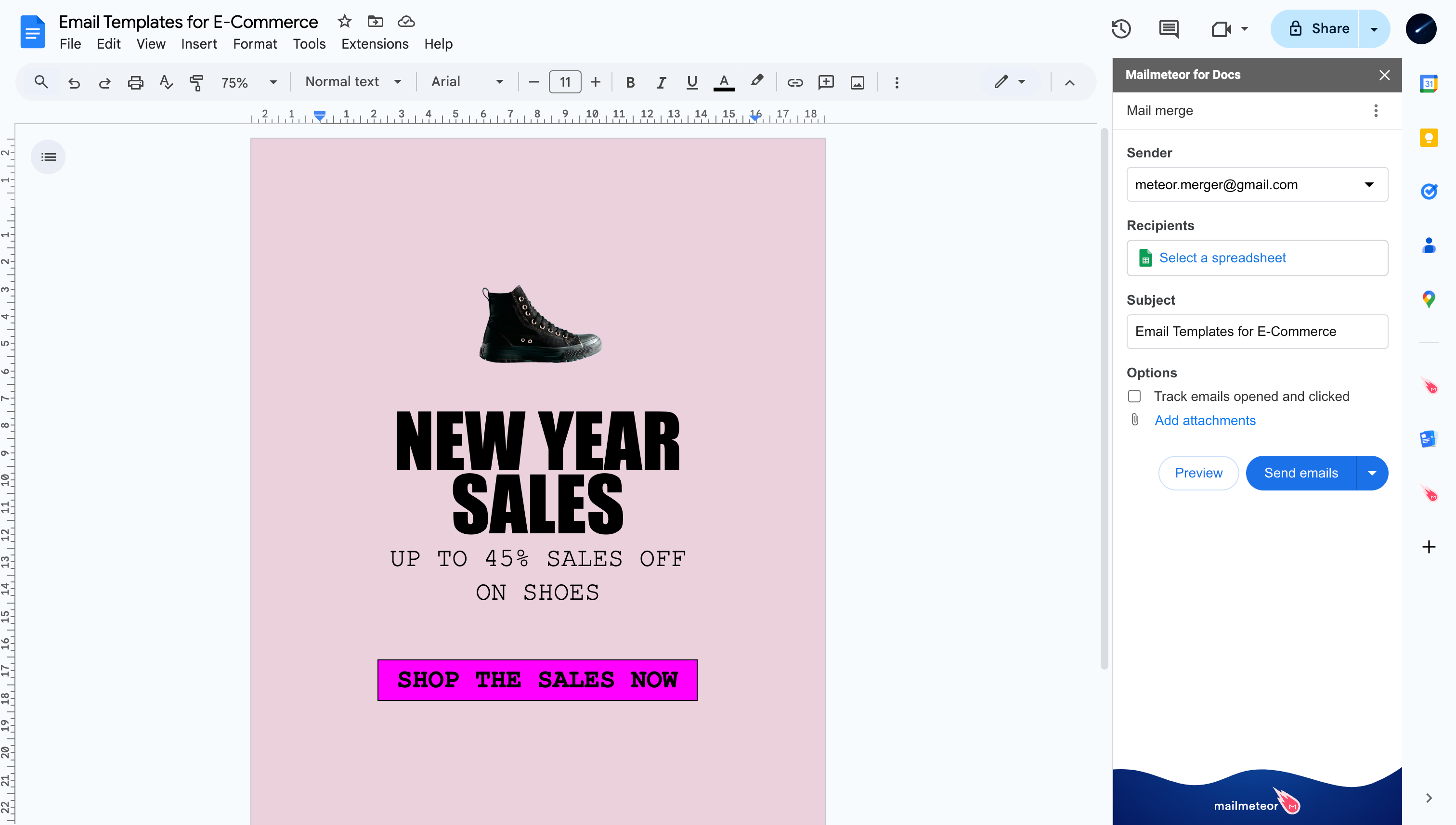Click the image insertion icon in toolbar
The image size is (1456, 825).
click(858, 82)
